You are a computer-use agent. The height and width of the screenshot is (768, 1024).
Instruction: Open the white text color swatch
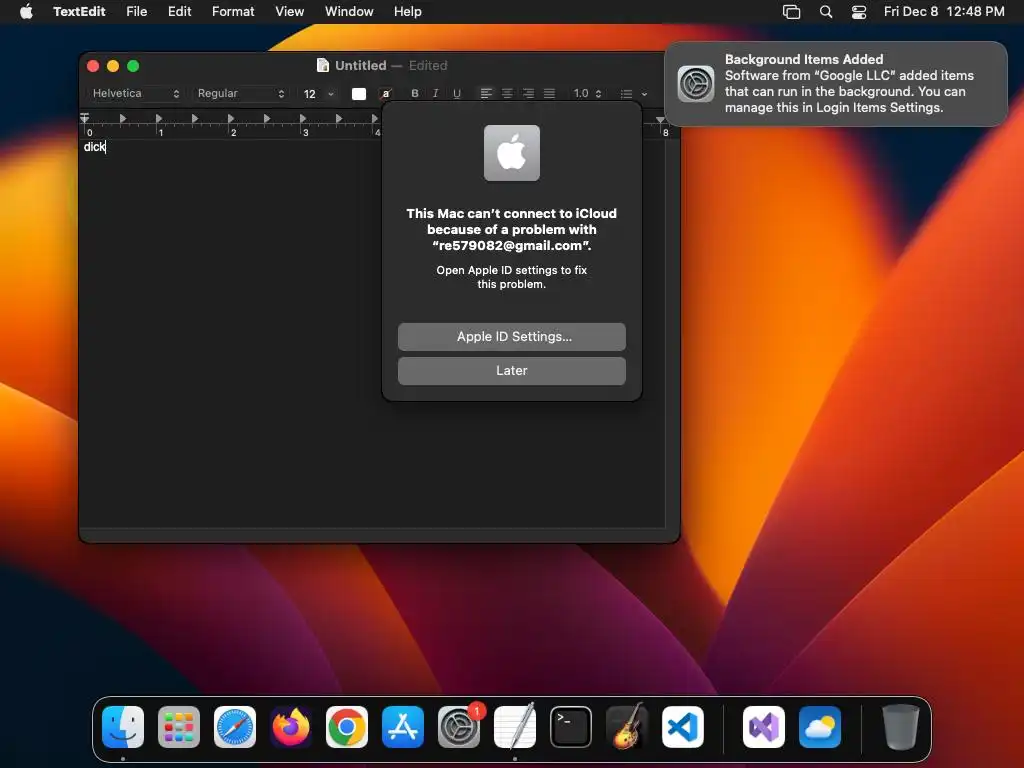[359, 93]
